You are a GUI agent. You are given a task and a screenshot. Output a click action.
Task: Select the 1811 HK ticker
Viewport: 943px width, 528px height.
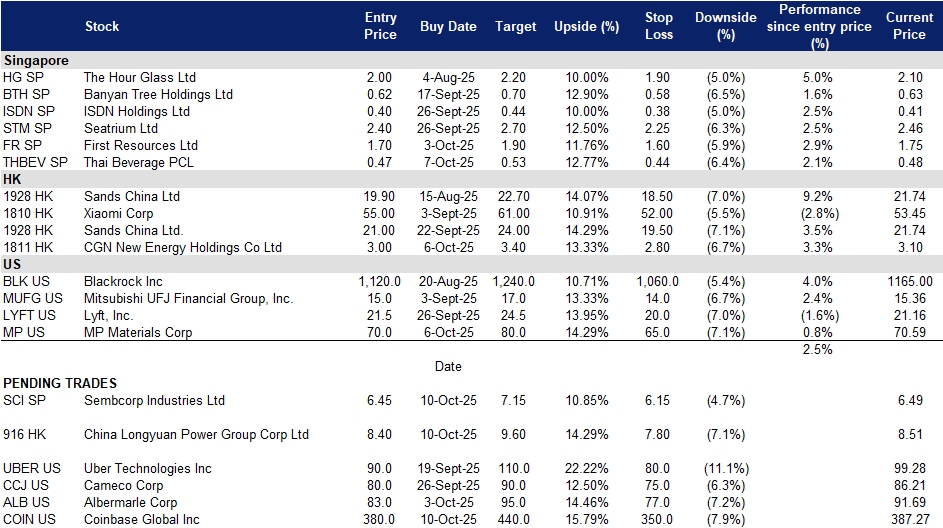point(28,247)
